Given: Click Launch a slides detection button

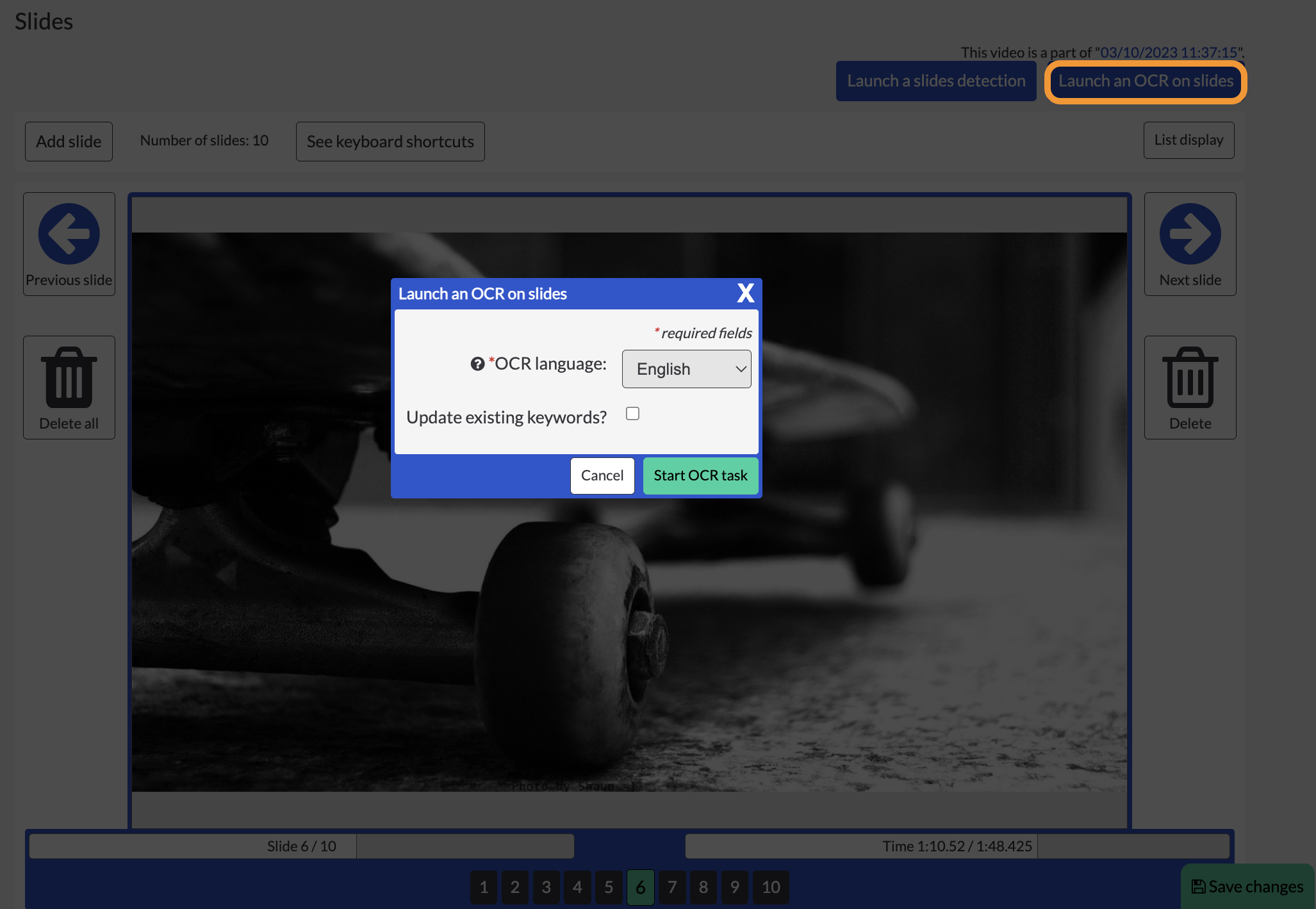Looking at the screenshot, I should 936,81.
